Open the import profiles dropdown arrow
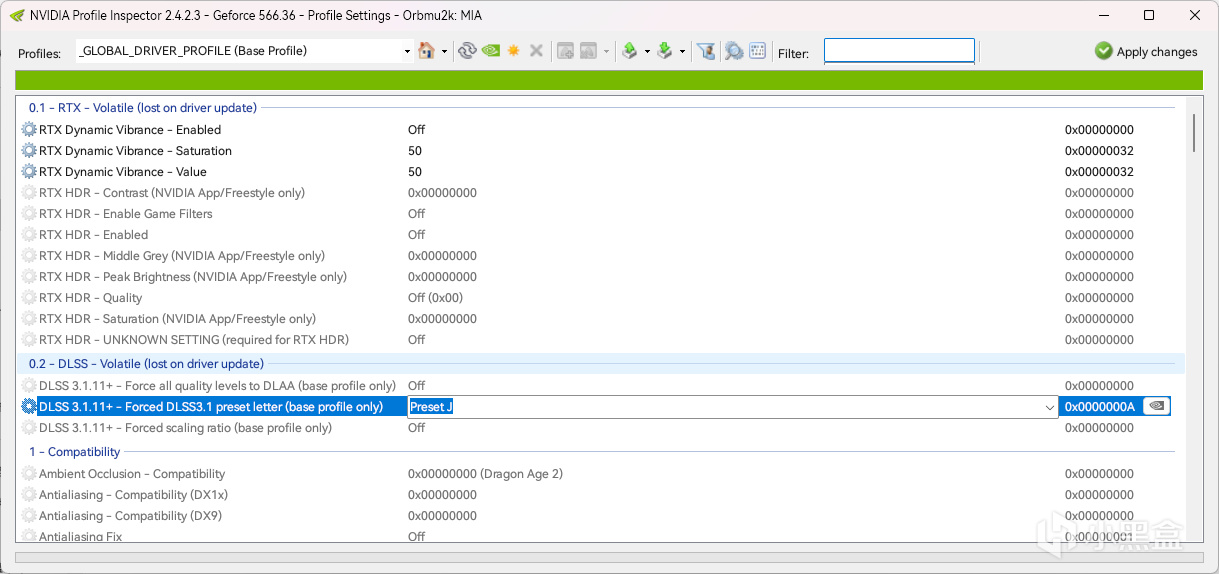The image size is (1219, 574). click(x=682, y=51)
